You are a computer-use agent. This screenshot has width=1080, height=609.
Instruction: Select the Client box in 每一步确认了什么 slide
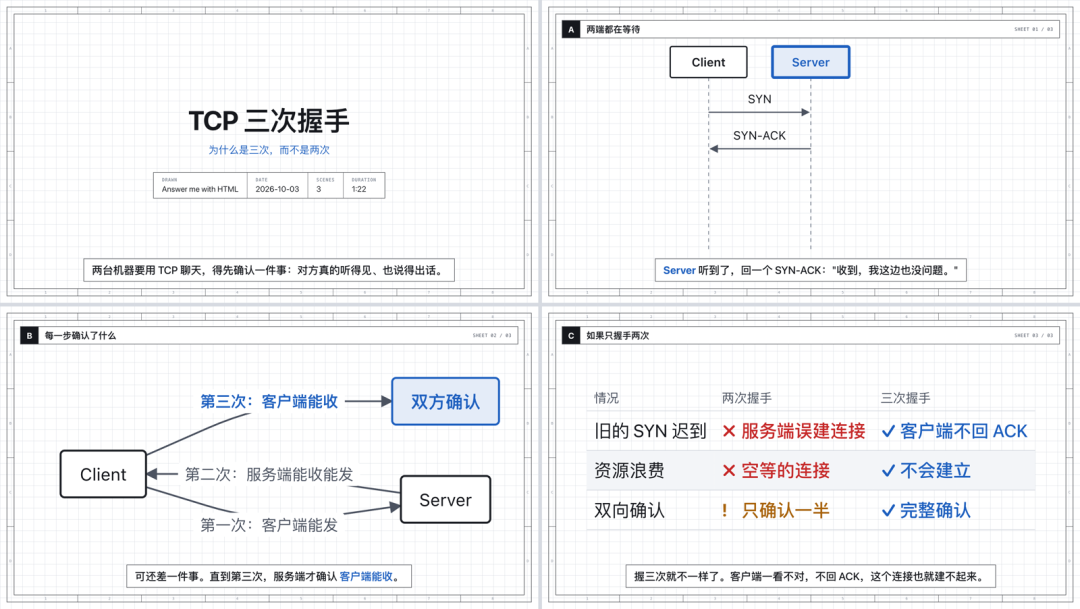(103, 474)
